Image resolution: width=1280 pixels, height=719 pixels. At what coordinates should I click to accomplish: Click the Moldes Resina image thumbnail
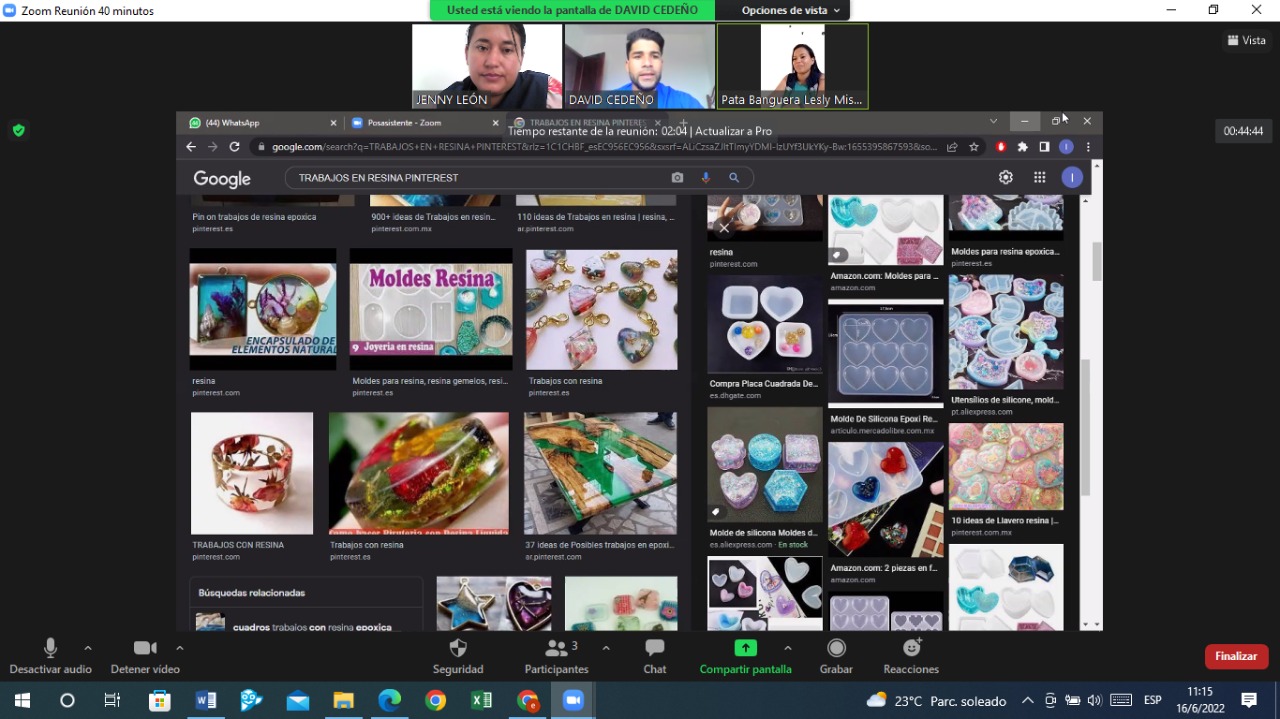431,309
